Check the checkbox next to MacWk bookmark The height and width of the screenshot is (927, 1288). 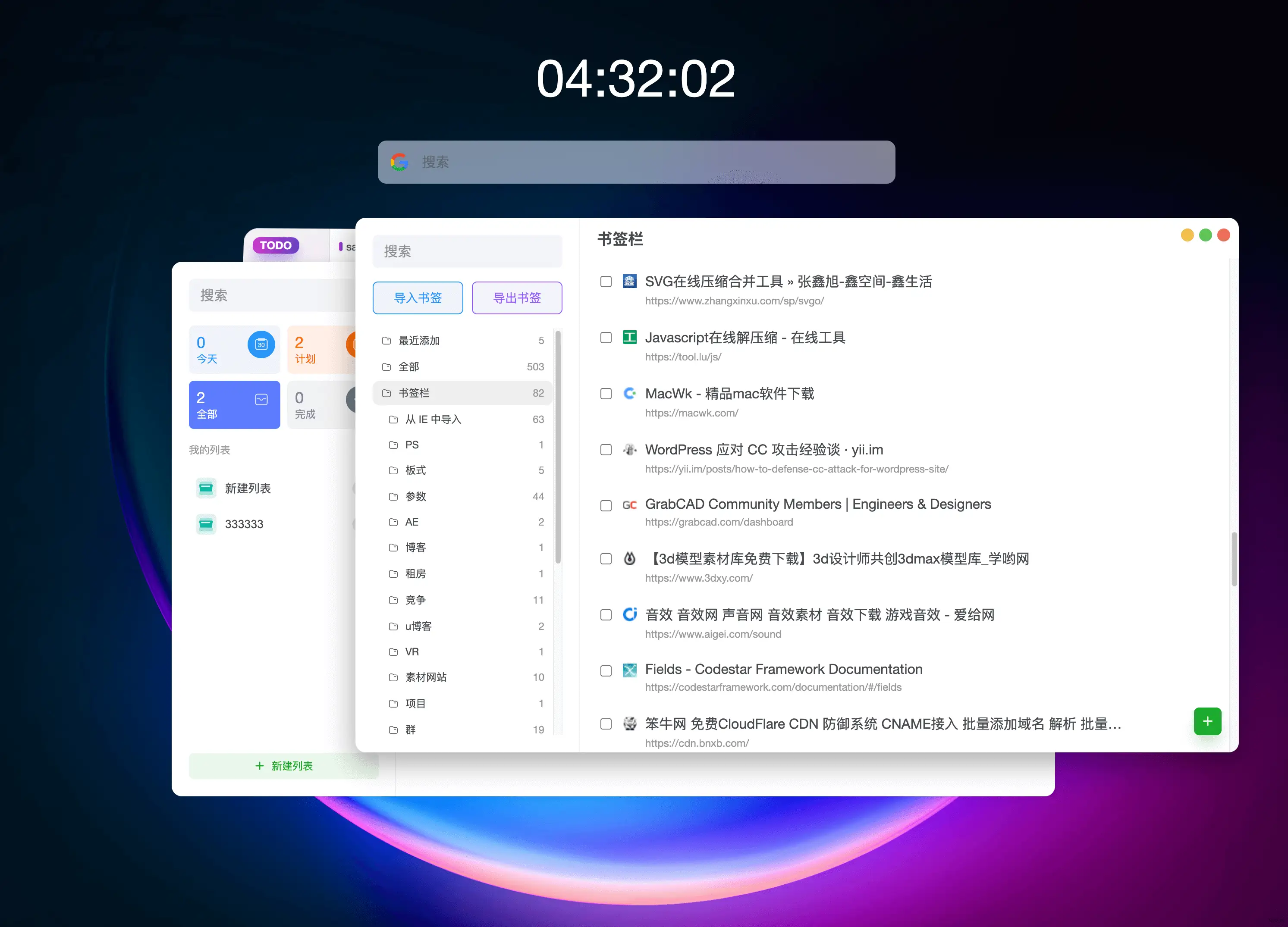coord(606,393)
